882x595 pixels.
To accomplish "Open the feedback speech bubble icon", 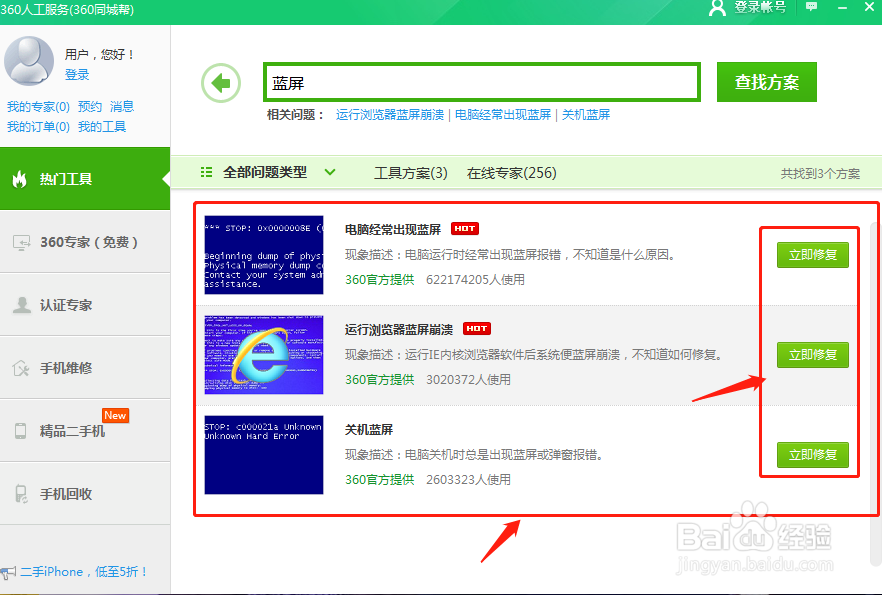I will [x=810, y=11].
